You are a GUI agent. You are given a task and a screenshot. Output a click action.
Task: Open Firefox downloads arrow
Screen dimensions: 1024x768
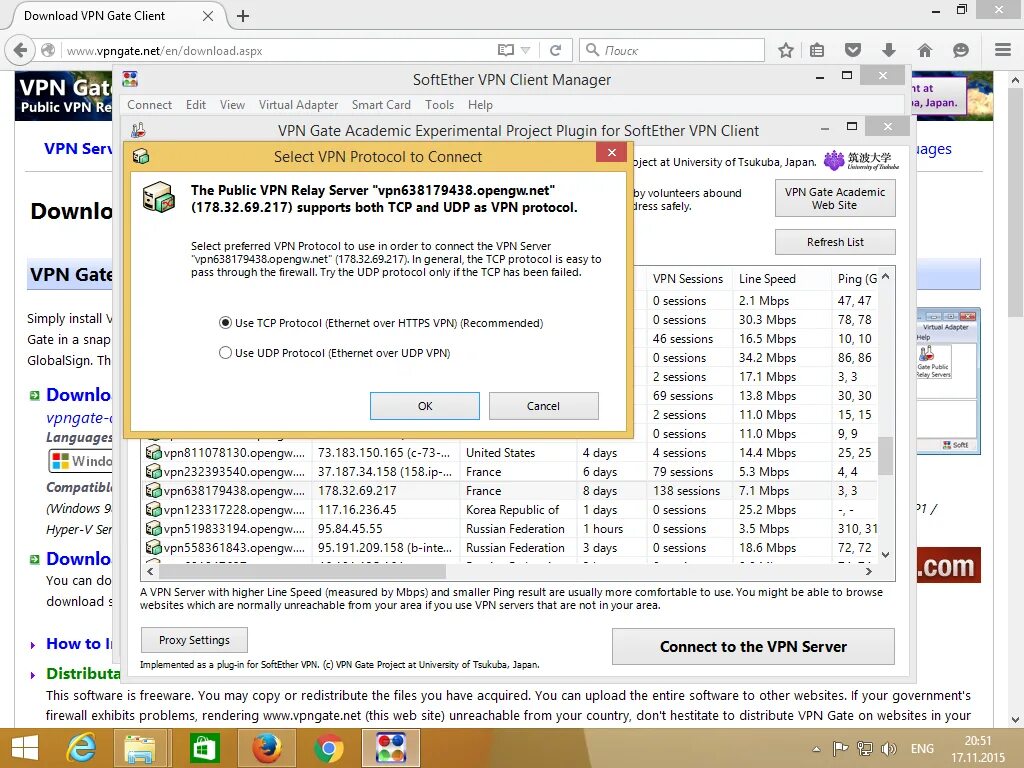coord(889,50)
